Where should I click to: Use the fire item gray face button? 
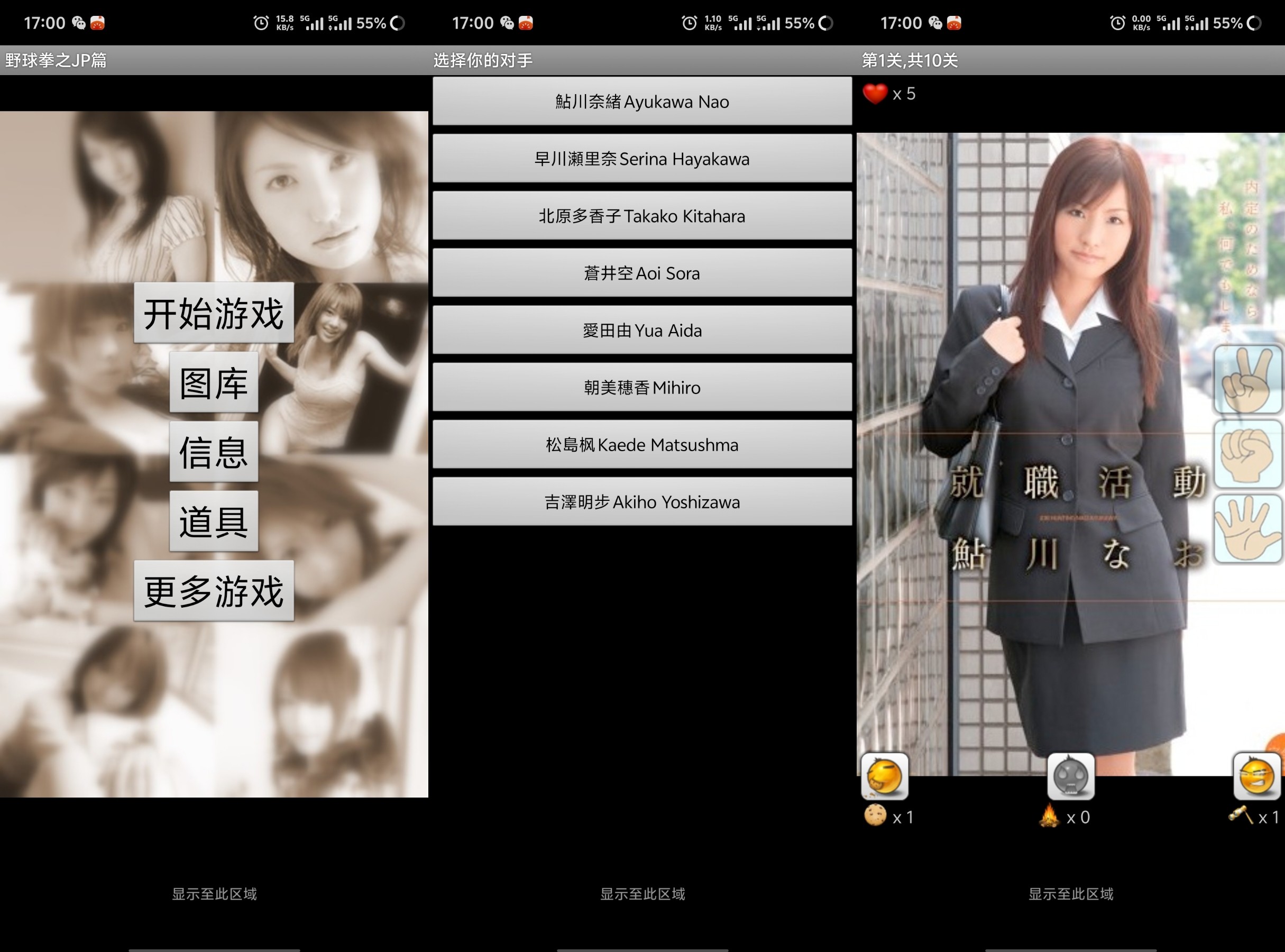click(x=1070, y=776)
